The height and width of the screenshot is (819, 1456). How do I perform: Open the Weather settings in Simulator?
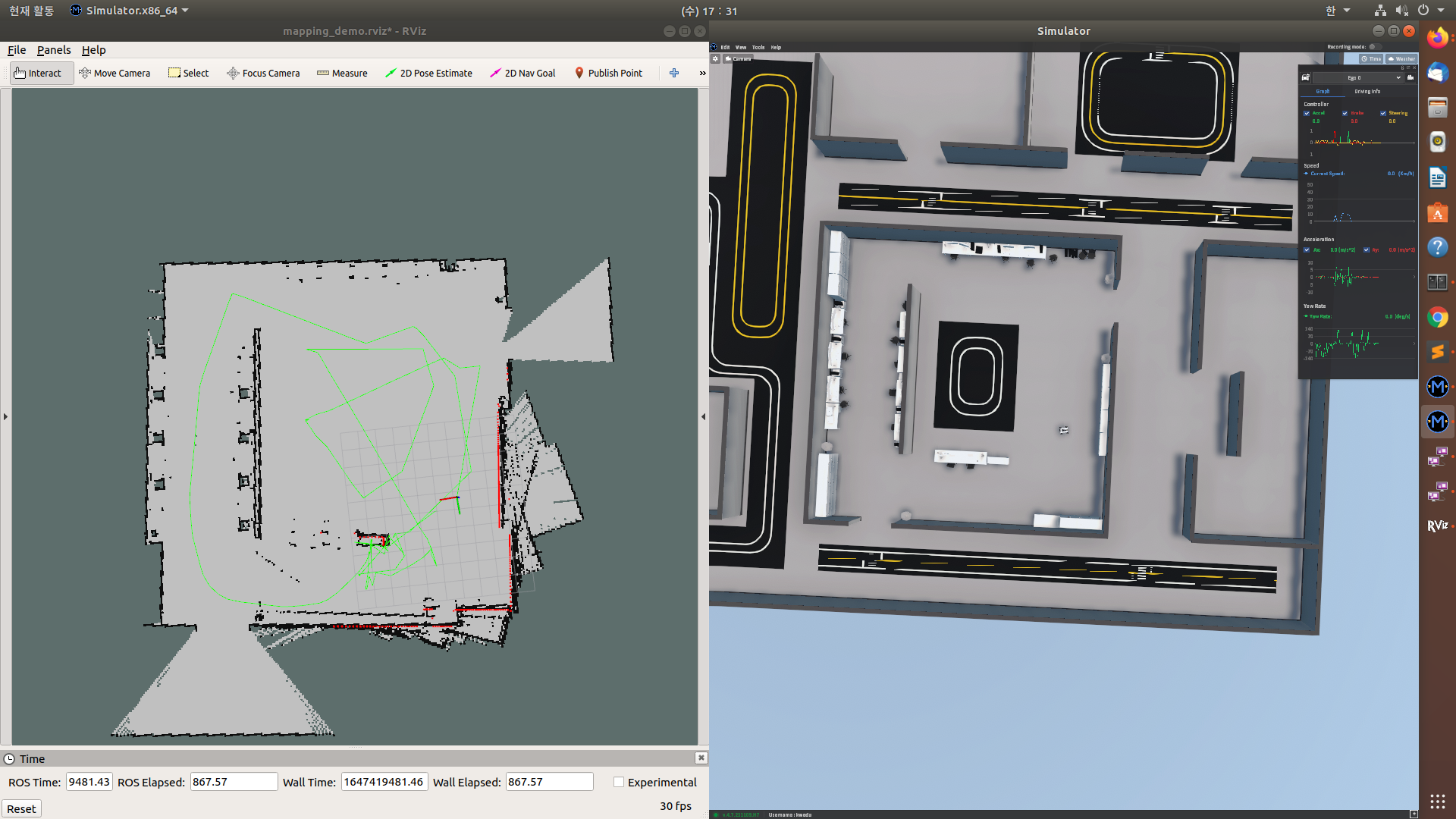click(x=1401, y=58)
